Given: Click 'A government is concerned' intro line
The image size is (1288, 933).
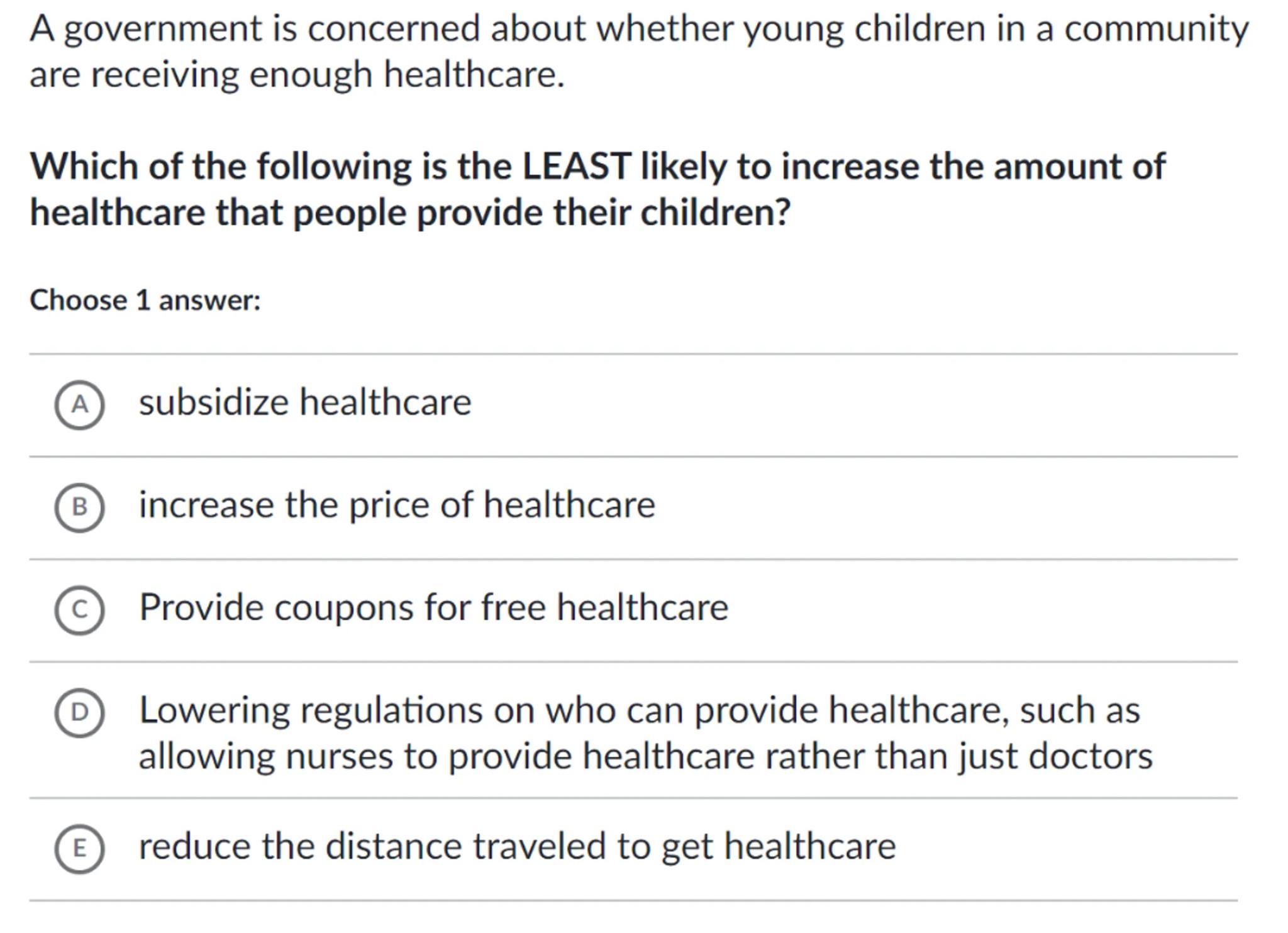Looking at the screenshot, I should [639, 29].
